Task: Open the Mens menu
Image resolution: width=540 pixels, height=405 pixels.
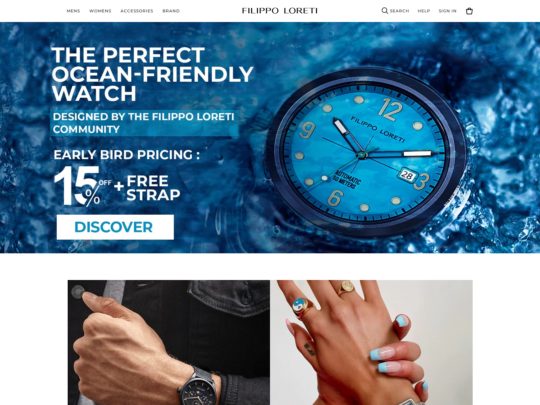Action: (x=73, y=11)
